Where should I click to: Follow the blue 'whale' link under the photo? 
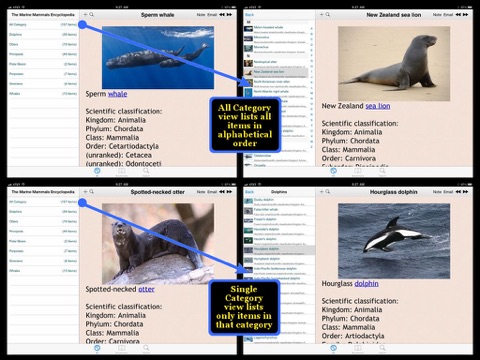click(117, 94)
